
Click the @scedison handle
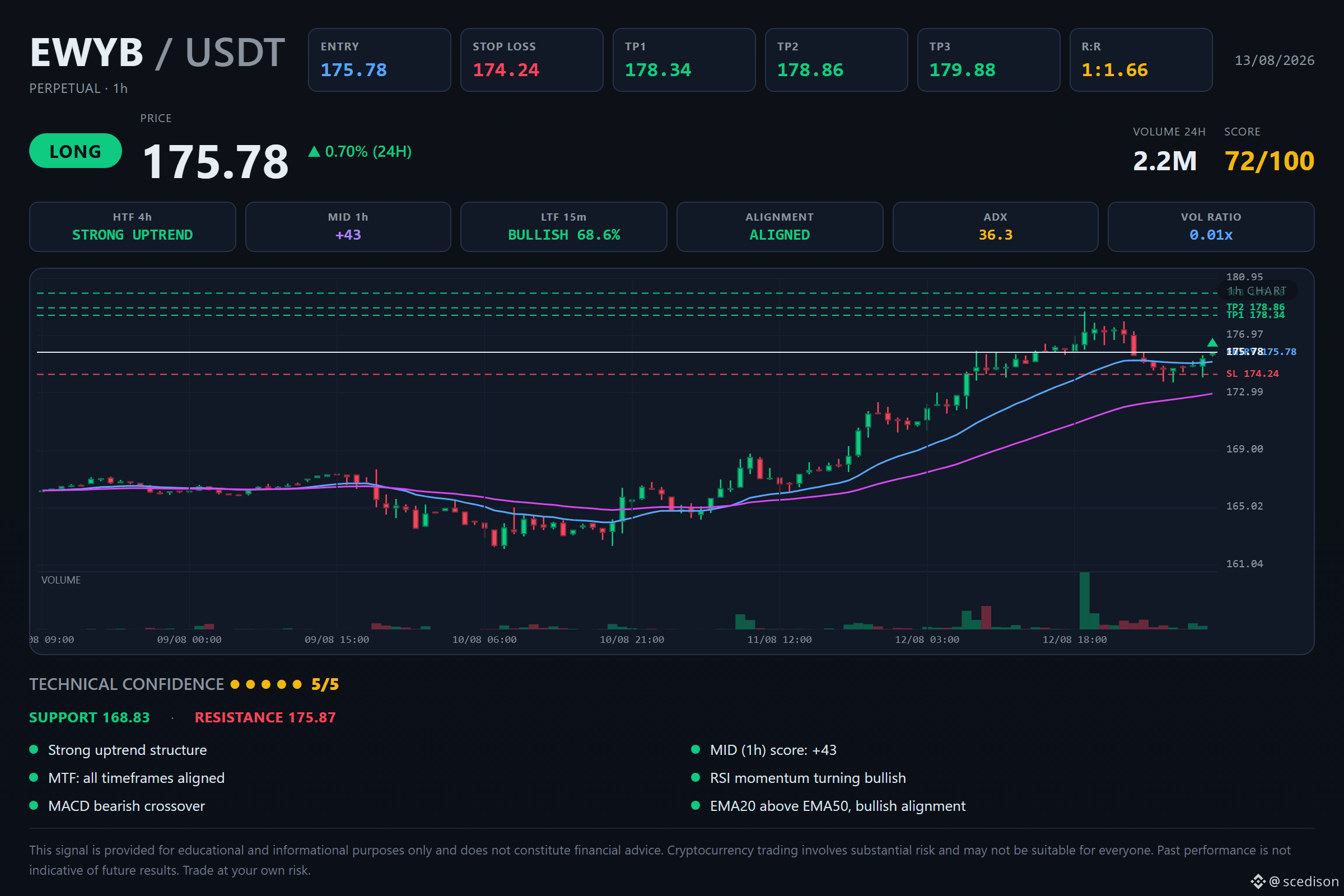(x=1304, y=881)
